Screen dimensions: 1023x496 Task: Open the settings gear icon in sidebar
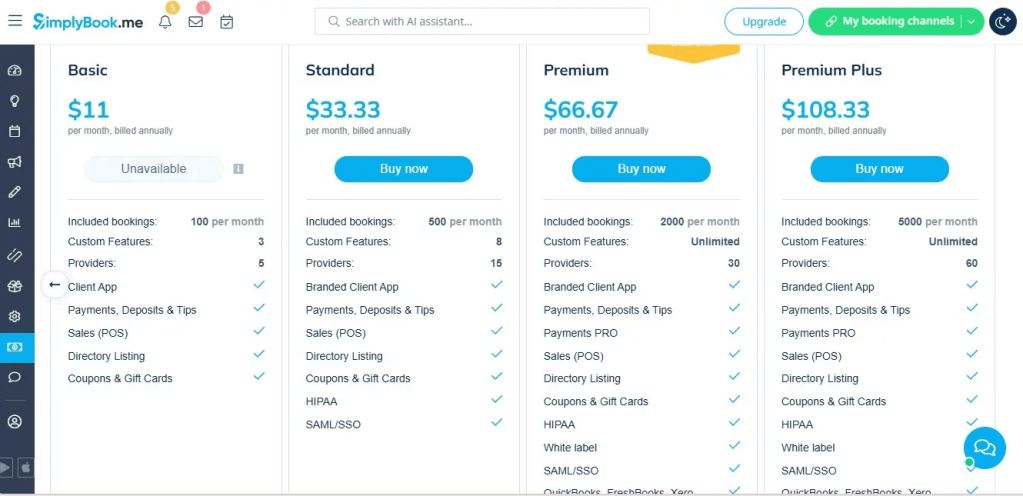click(15, 316)
